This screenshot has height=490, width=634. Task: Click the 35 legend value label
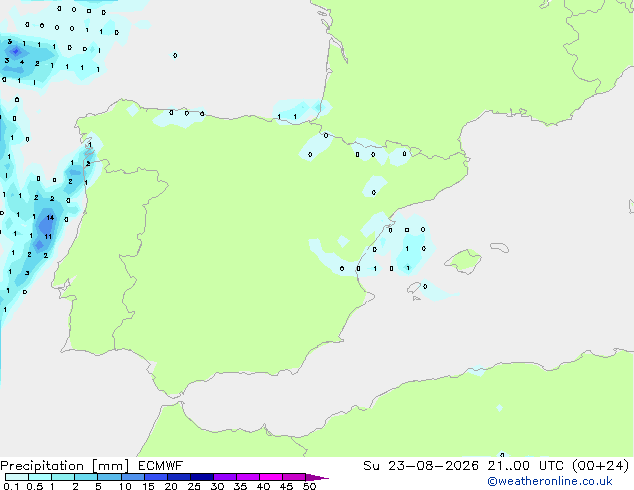[x=240, y=486]
